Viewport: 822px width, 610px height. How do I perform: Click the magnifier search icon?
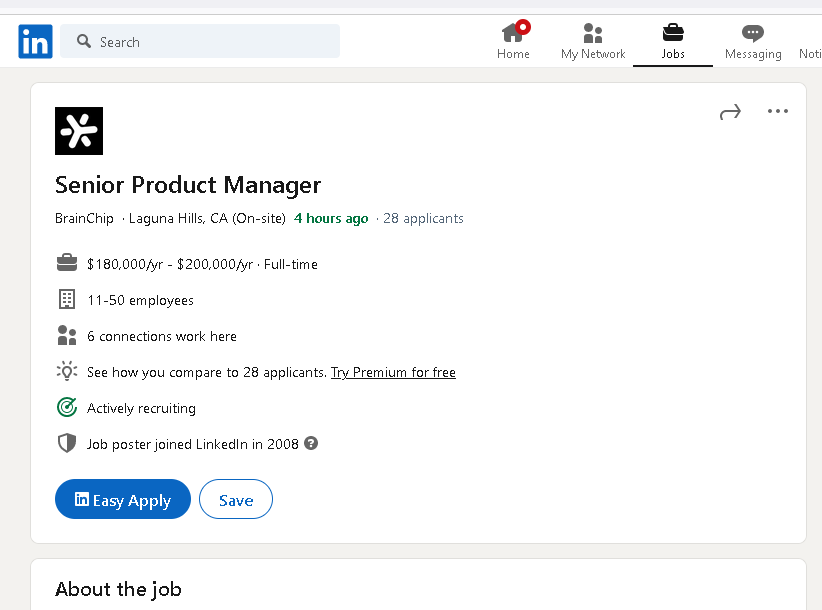(x=84, y=42)
